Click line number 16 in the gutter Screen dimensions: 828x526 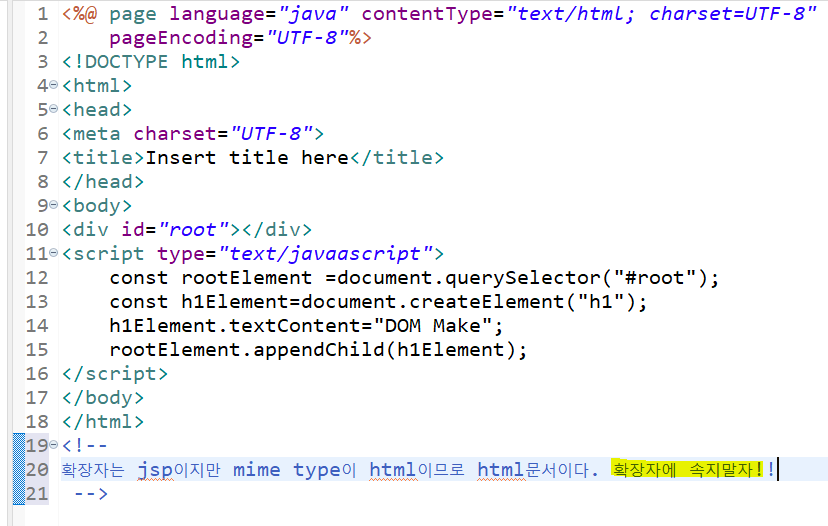click(x=37, y=374)
